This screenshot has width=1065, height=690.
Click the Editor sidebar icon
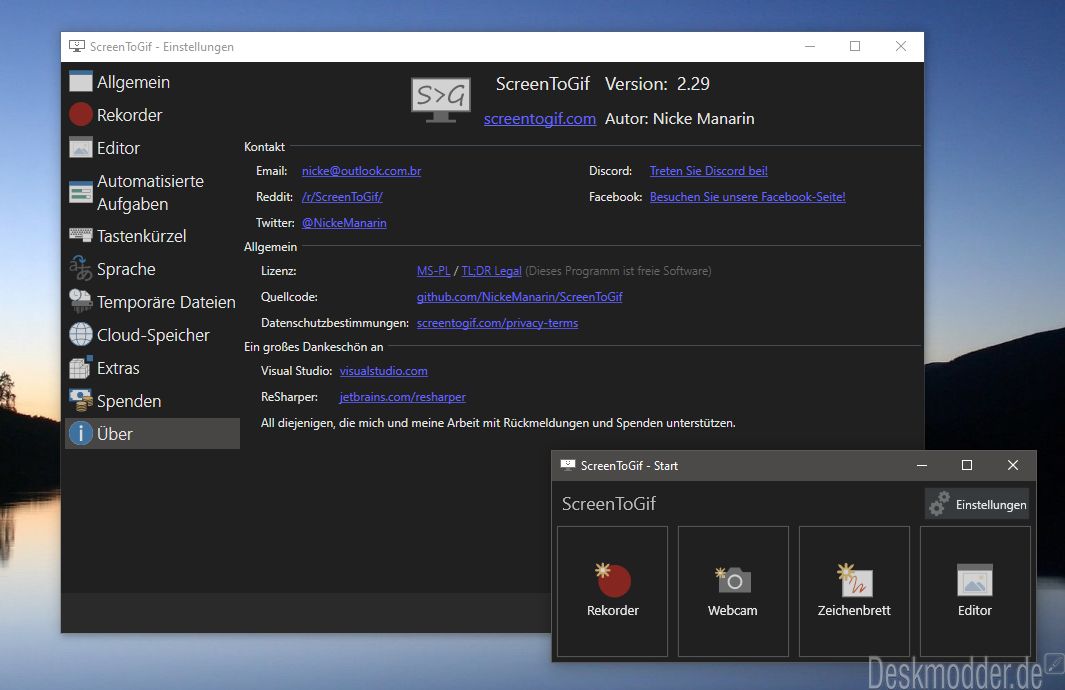(x=81, y=147)
